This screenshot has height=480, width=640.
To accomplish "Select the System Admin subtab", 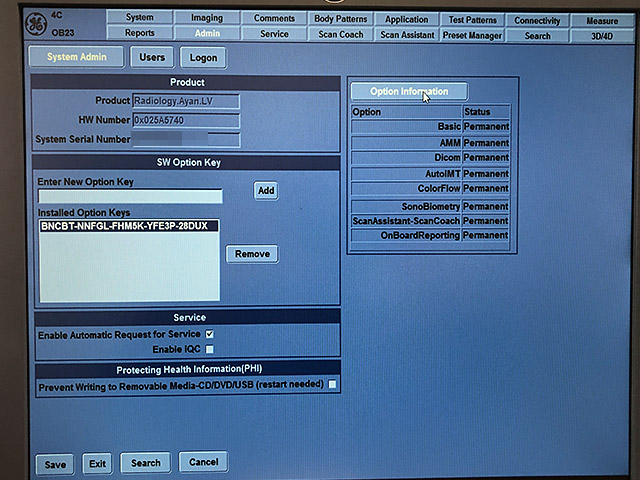I will (x=76, y=57).
